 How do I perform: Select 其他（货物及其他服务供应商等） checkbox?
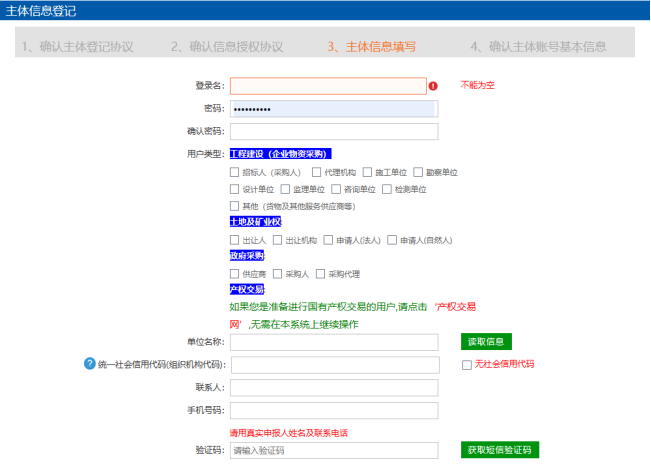tap(235, 206)
